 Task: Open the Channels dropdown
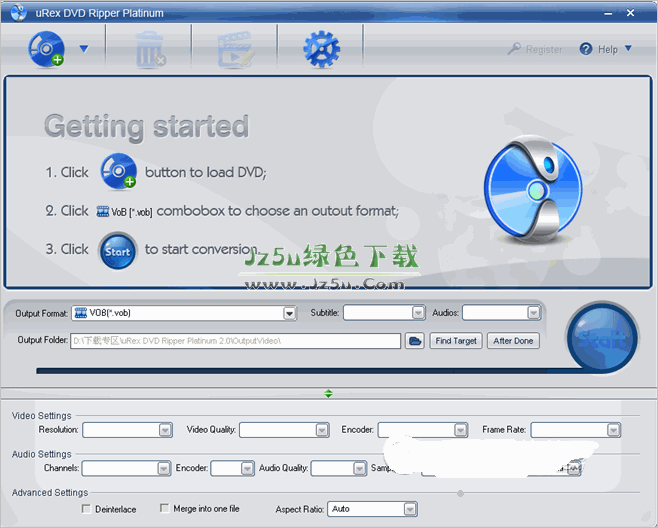coord(126,468)
